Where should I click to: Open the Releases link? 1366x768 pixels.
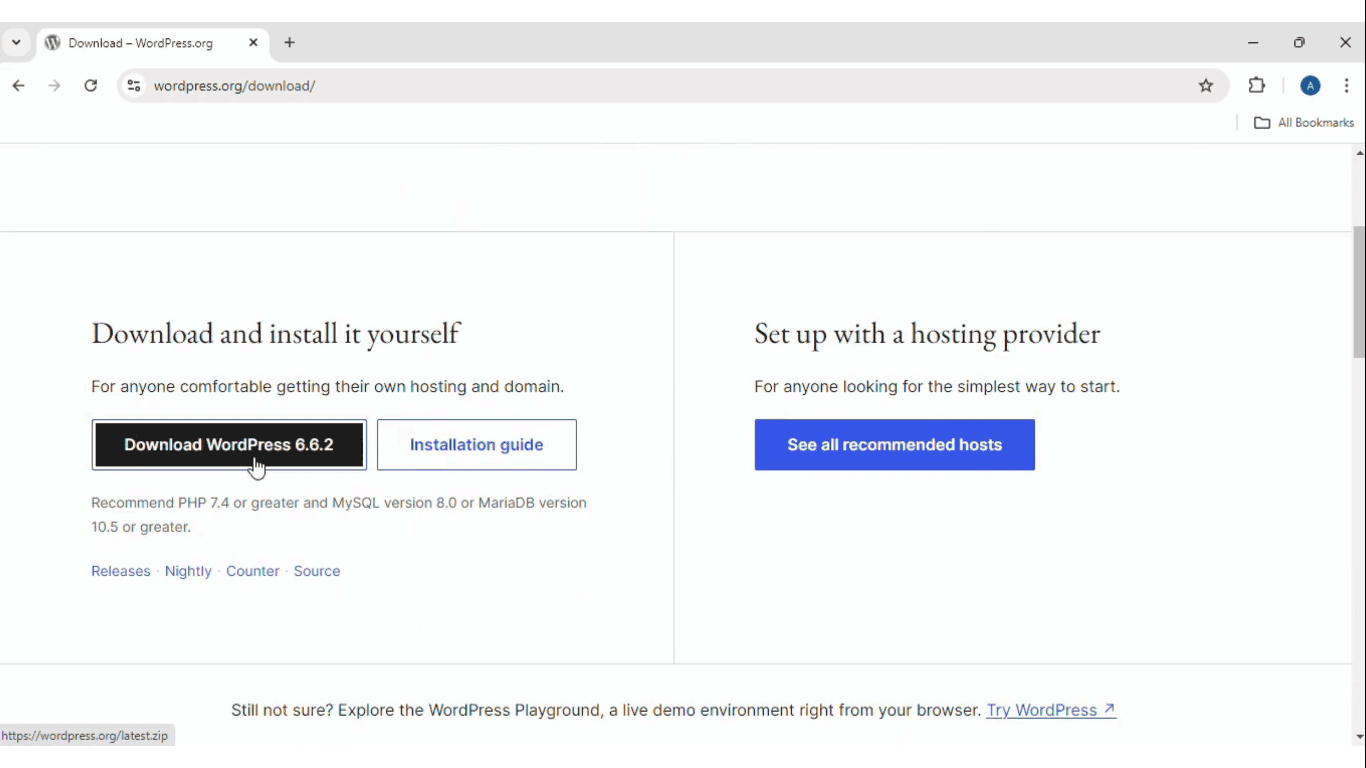point(121,571)
